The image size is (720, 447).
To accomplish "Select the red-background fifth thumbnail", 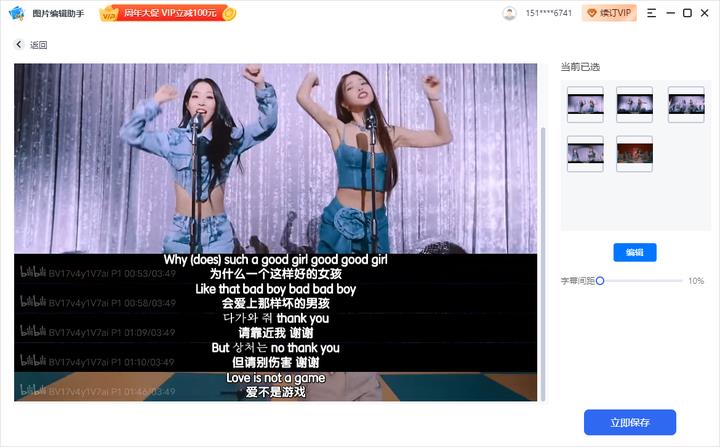I will [635, 153].
